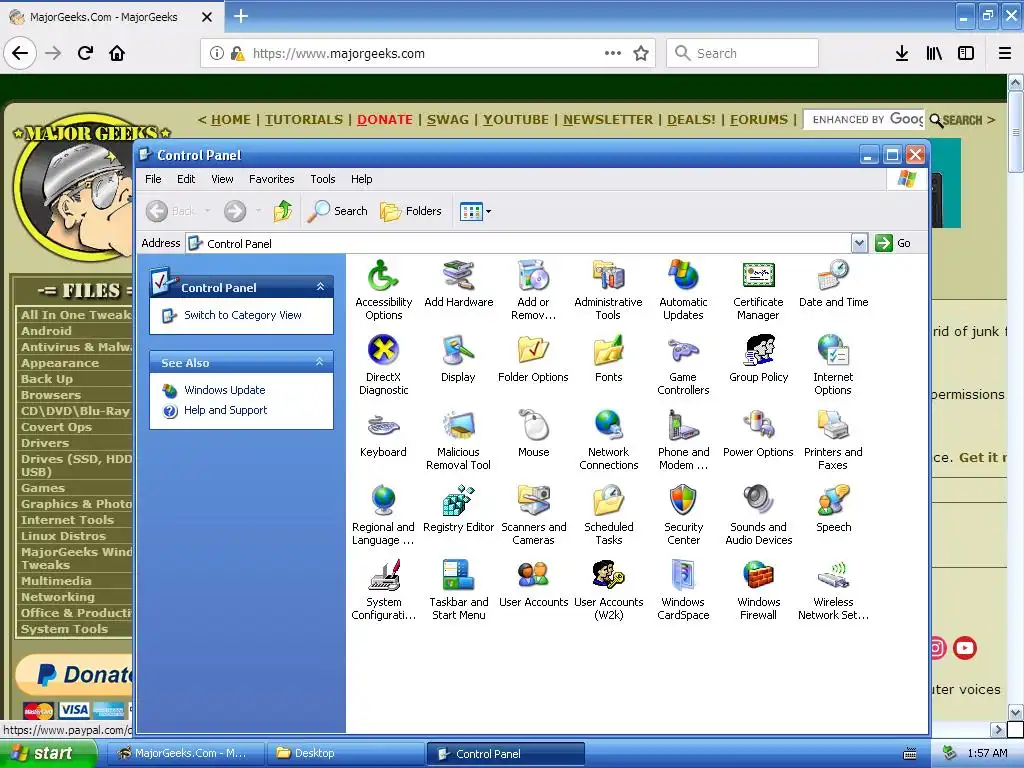This screenshot has height=768, width=1024.
Task: Open the Windows Start button
Action: pos(48,754)
